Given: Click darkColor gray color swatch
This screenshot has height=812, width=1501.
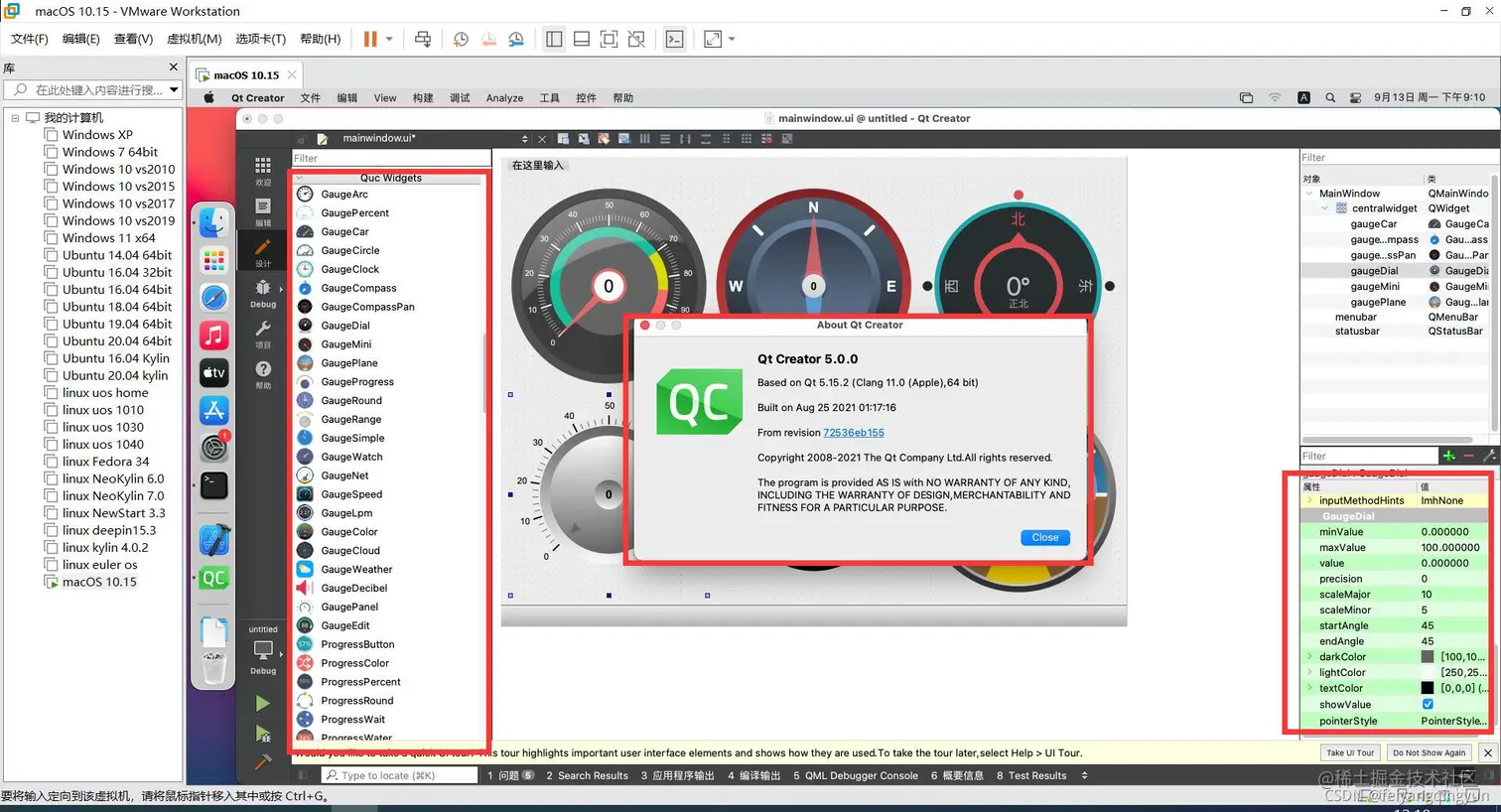Looking at the screenshot, I should click(1428, 657).
